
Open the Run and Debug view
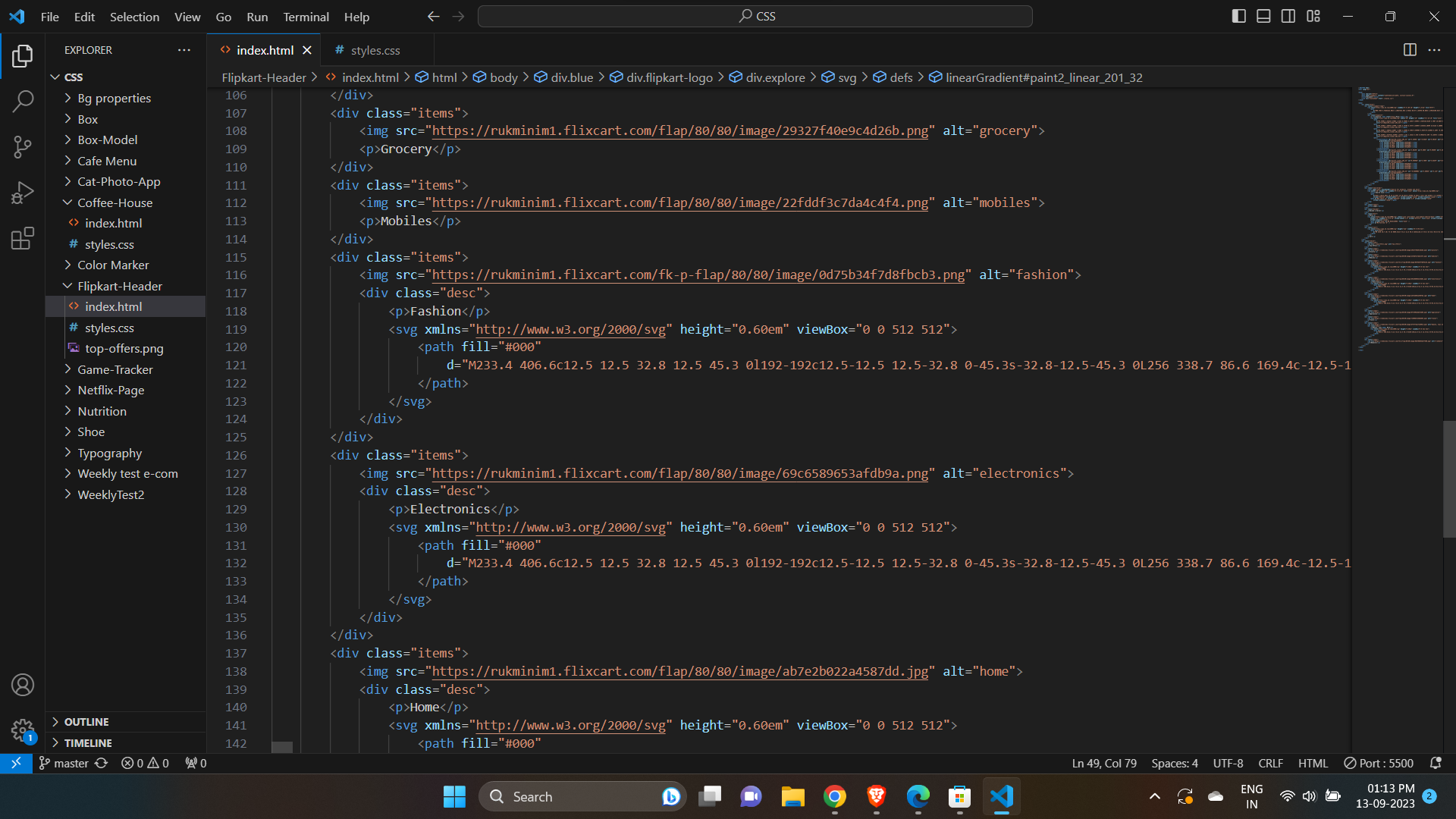pos(23,193)
